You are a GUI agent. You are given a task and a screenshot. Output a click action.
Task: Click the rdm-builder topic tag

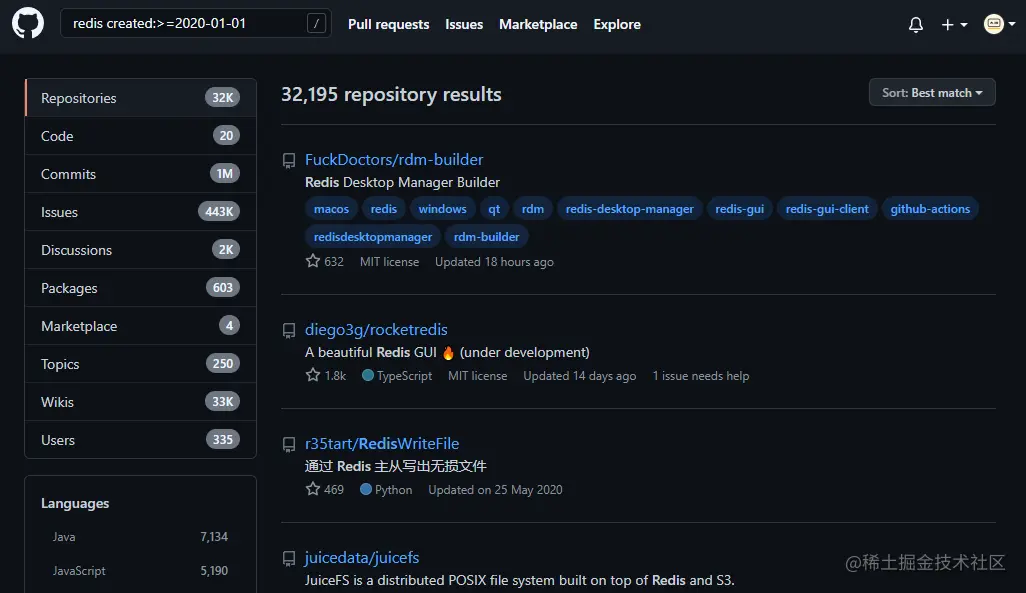(x=486, y=236)
